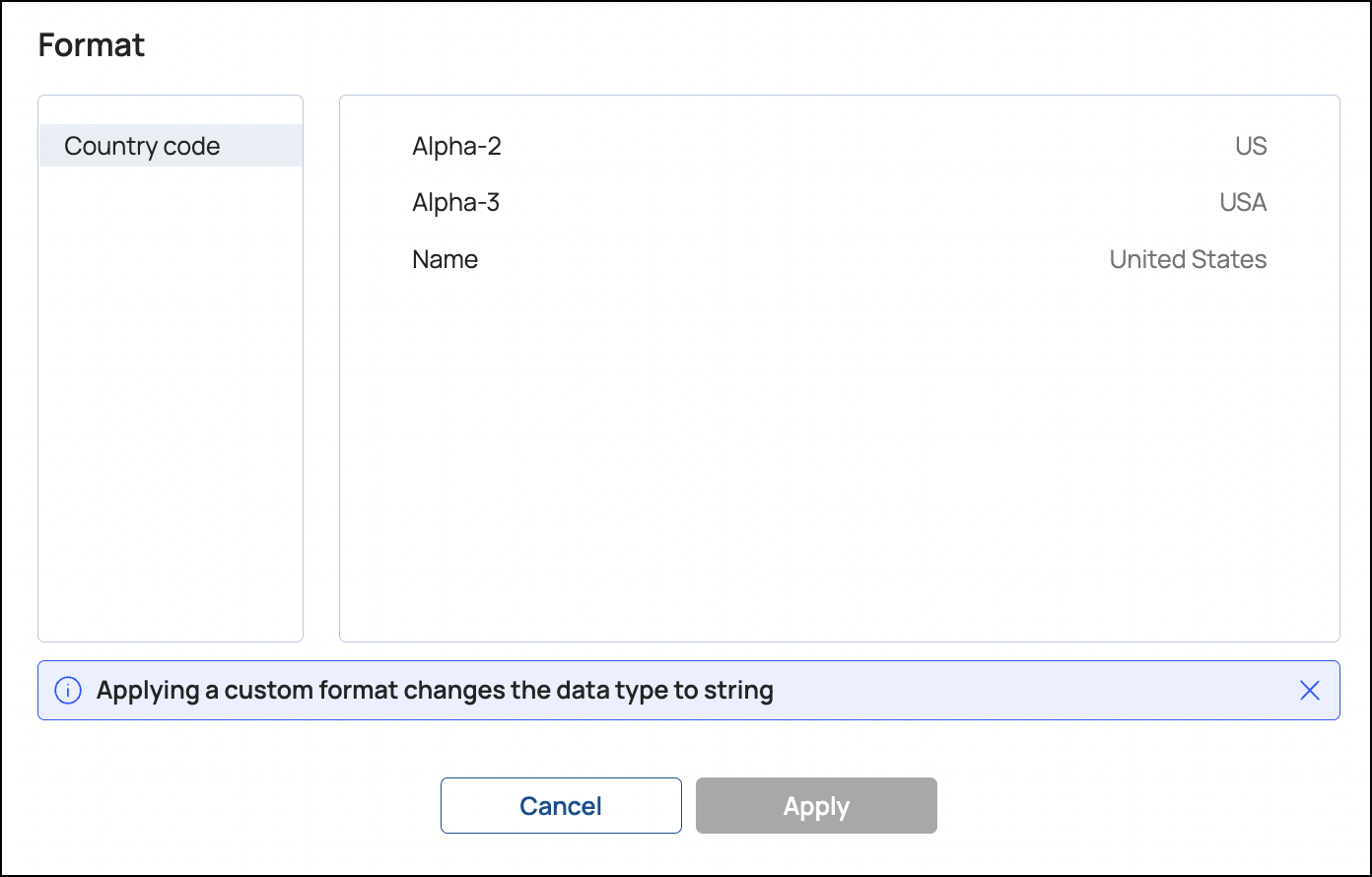Click inside the Country code options list
Viewport: 1372px width, 877px height.
[x=170, y=394]
